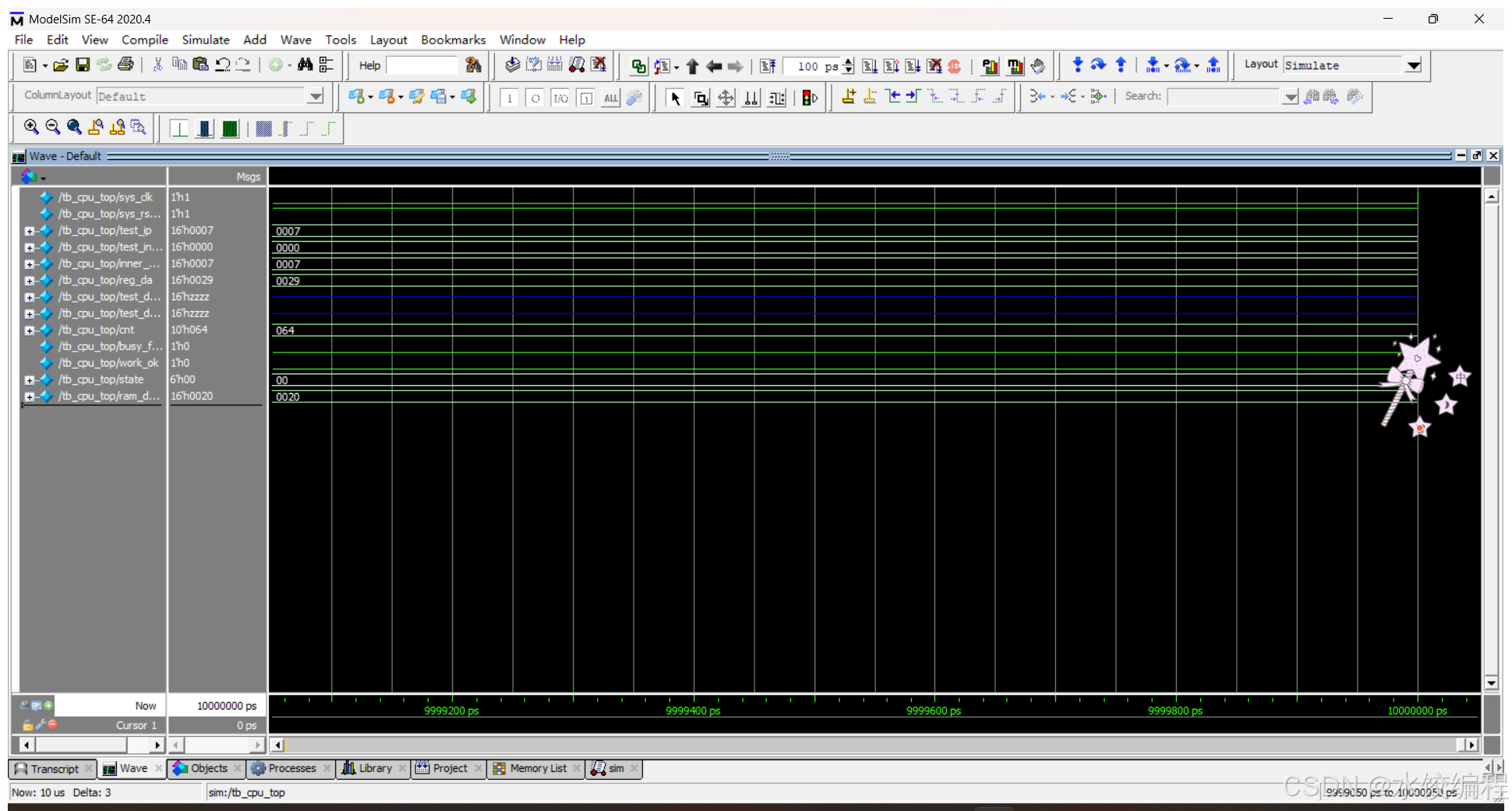This screenshot has height=811, width=1512.
Task: Expand the /tb_cpu_top/ram_d signal
Action: 30,397
